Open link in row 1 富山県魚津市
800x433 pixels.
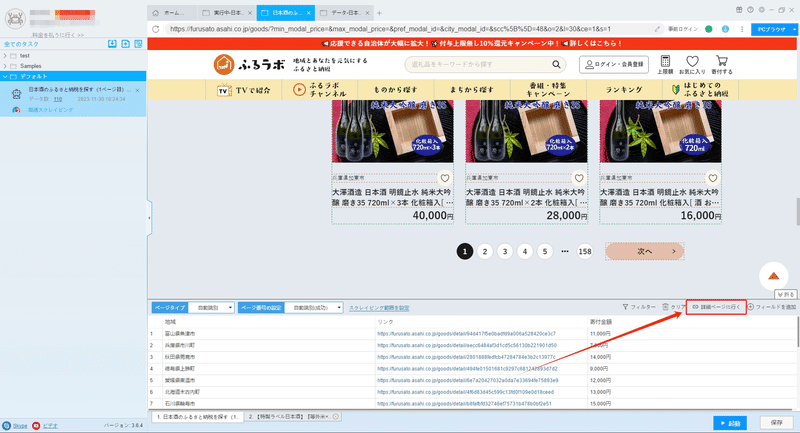tap(466, 334)
